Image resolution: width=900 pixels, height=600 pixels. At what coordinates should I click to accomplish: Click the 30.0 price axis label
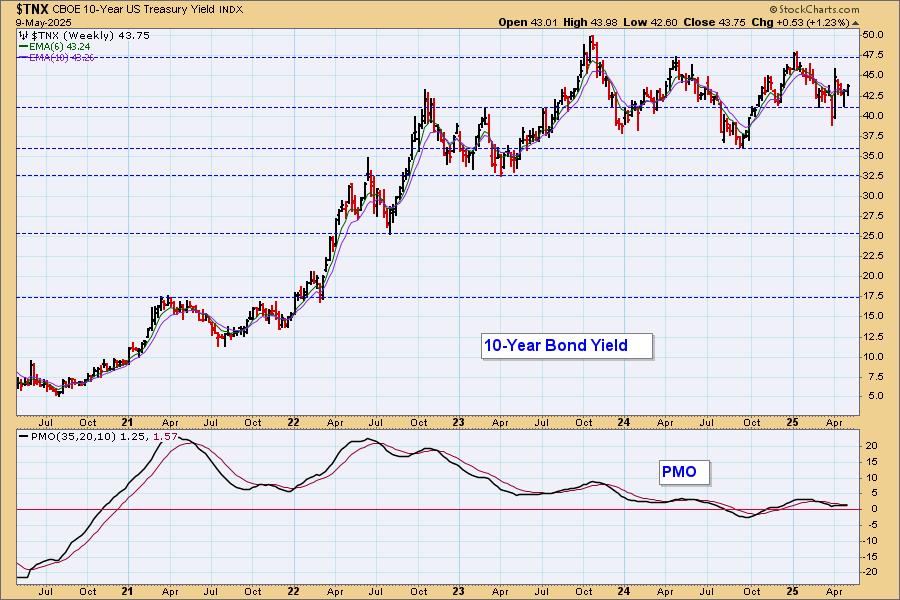point(872,196)
